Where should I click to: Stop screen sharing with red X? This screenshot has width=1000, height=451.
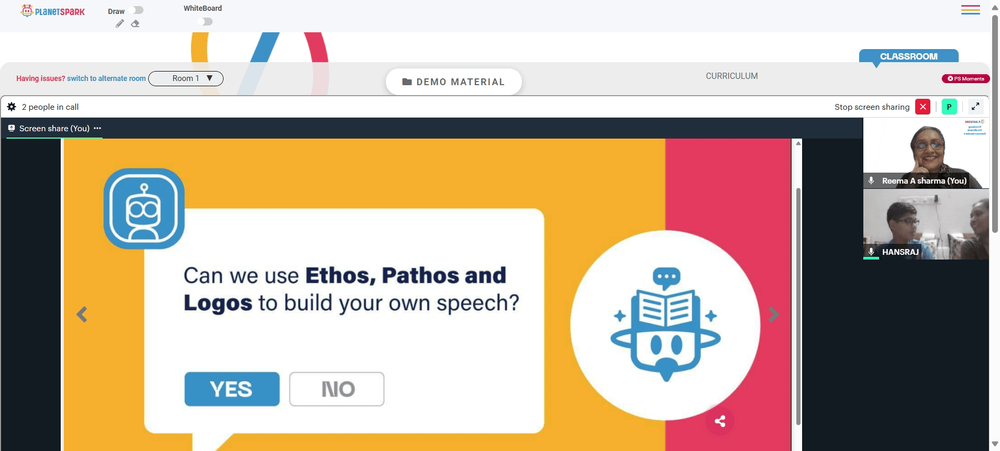pos(922,107)
